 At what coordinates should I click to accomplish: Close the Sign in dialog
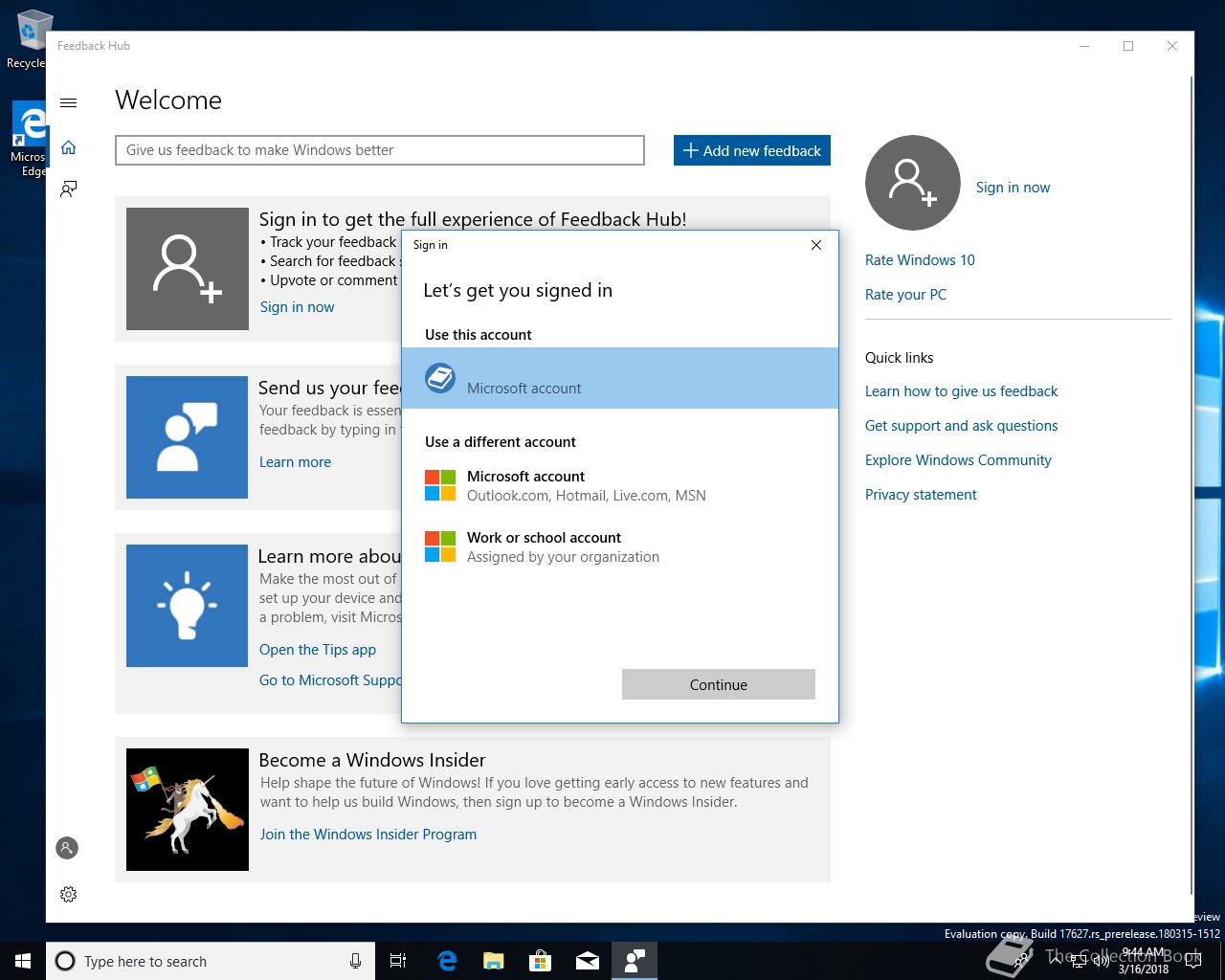[816, 245]
